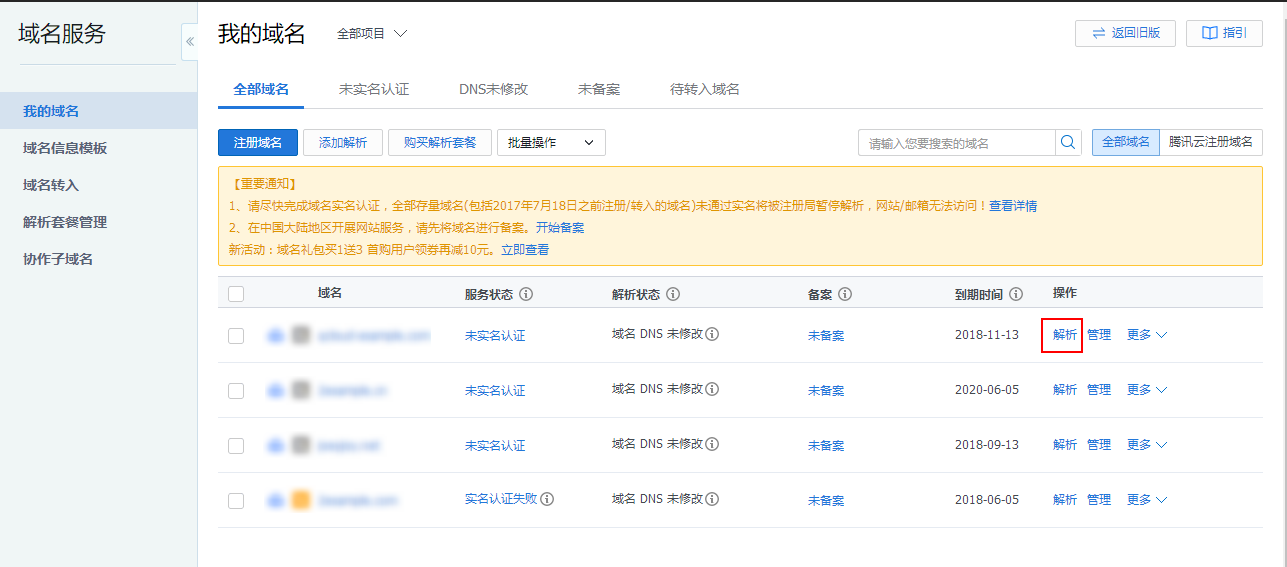This screenshot has height=567, width=1287.
Task: Click 解析 in the 2018-11-13 row
Action: click(1065, 335)
